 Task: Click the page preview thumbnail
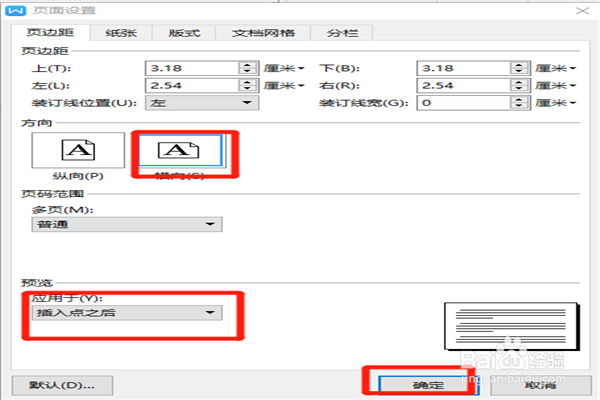512,326
